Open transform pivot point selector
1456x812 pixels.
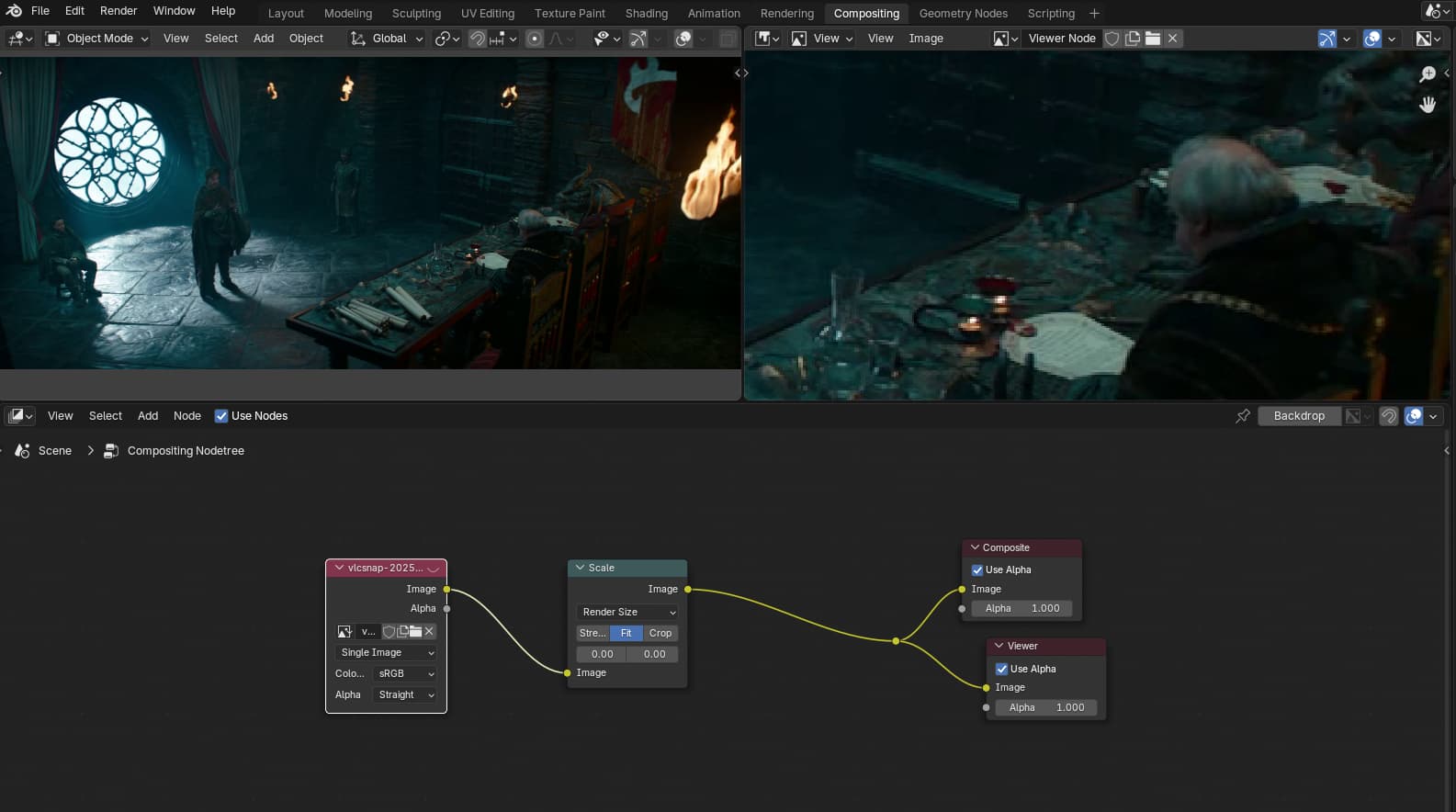(447, 39)
